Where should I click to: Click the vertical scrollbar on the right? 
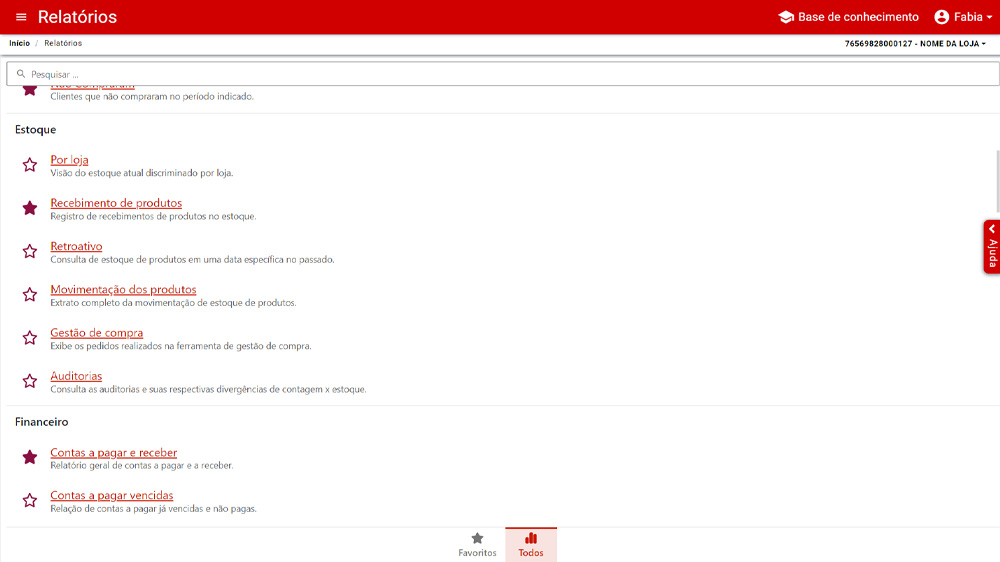tap(996, 180)
